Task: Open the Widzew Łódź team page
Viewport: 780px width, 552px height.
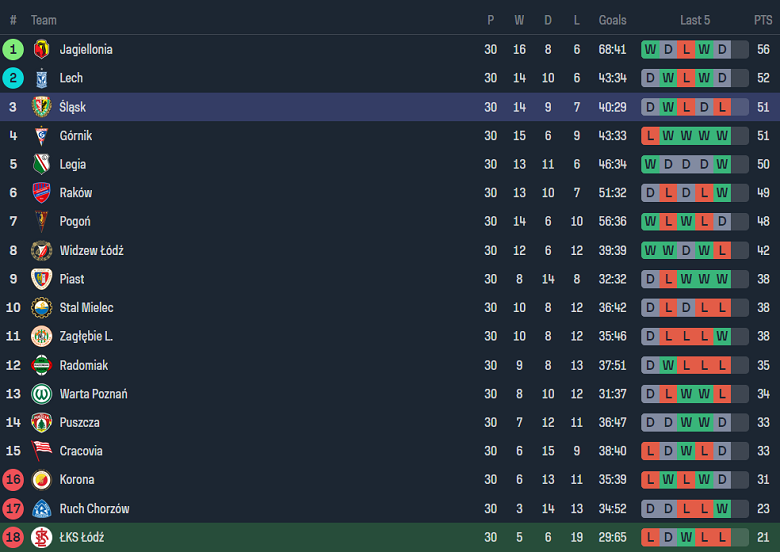Action: (x=91, y=250)
